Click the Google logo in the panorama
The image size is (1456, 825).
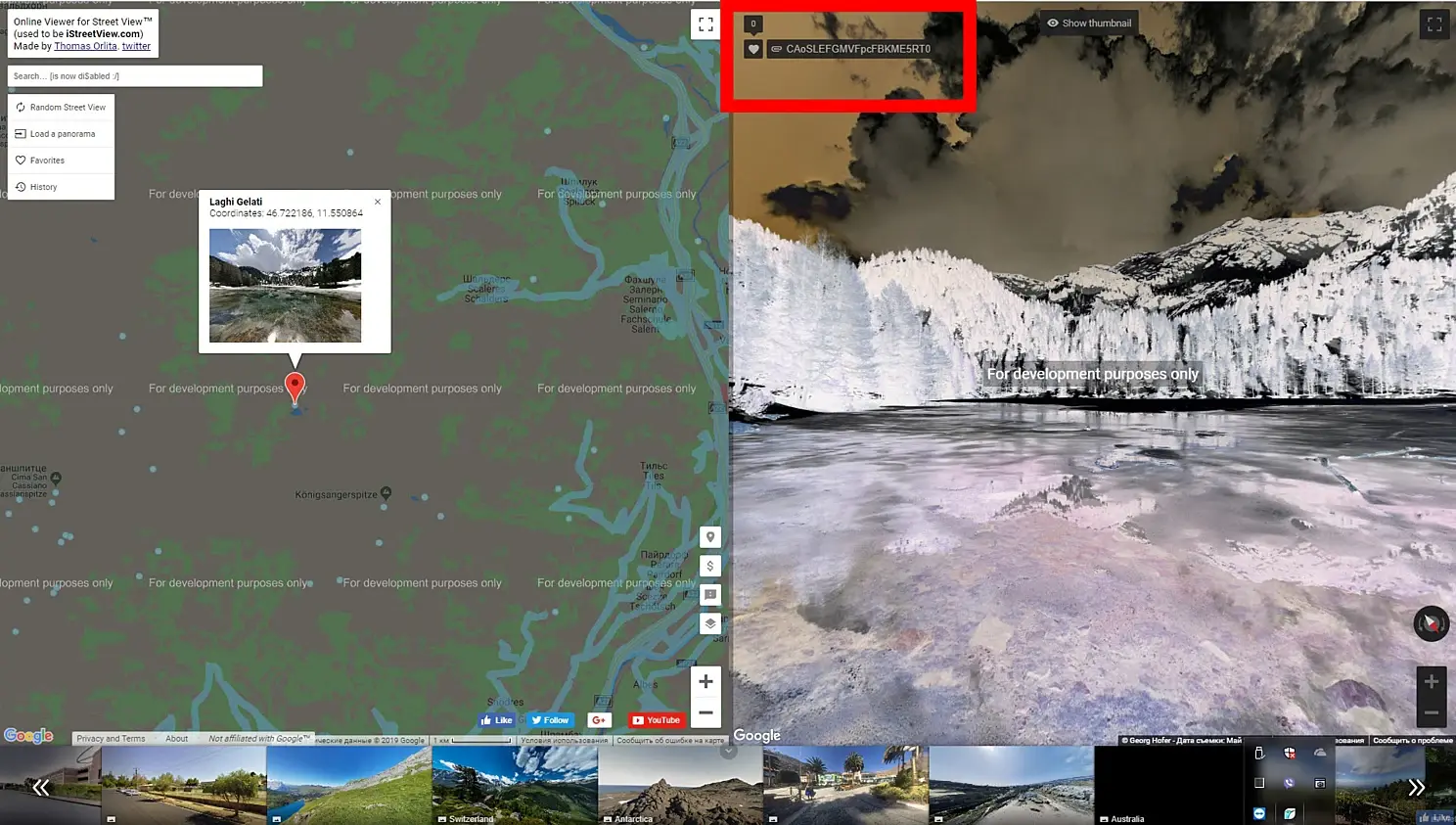(757, 736)
